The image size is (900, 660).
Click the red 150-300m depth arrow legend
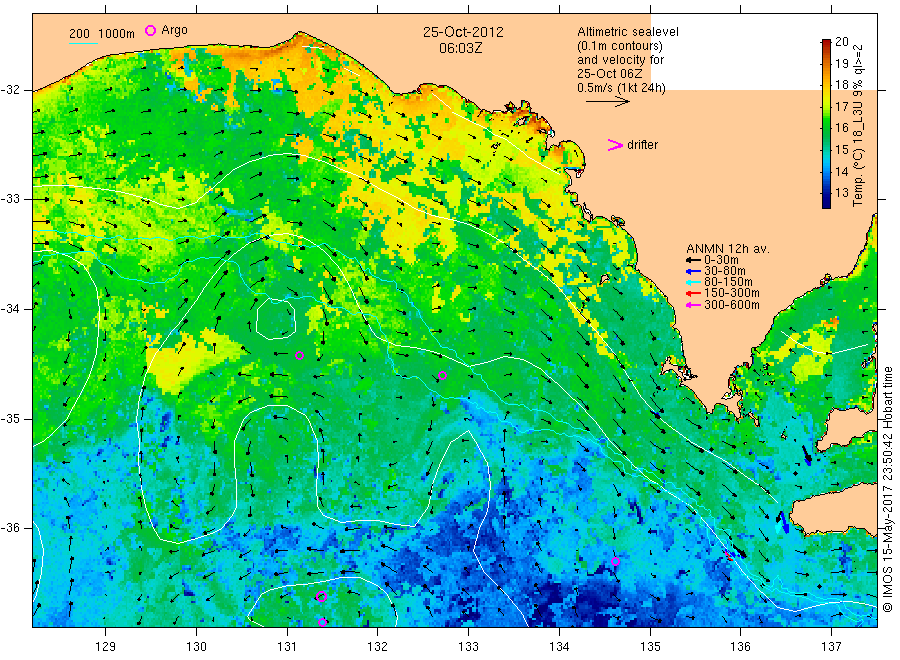click(693, 294)
